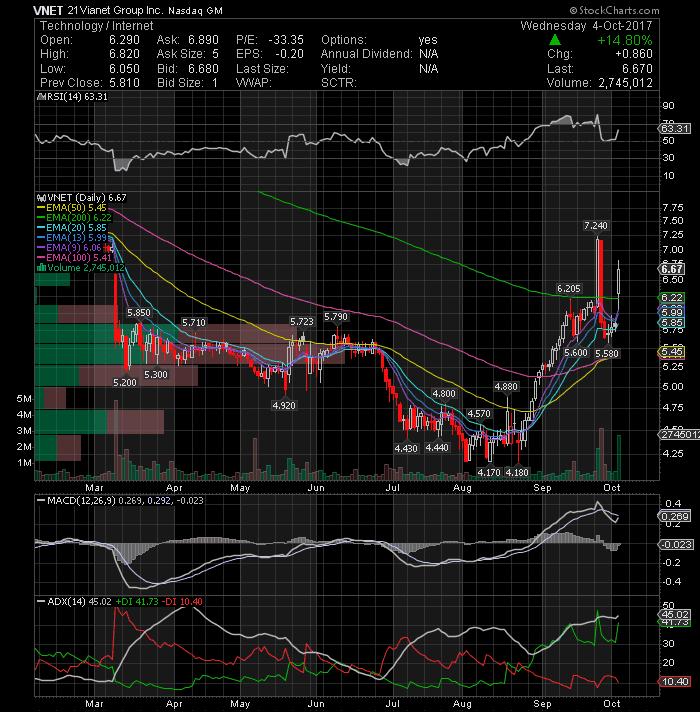
Task: Click the Technology / Internet sector label
Action: 97,26
